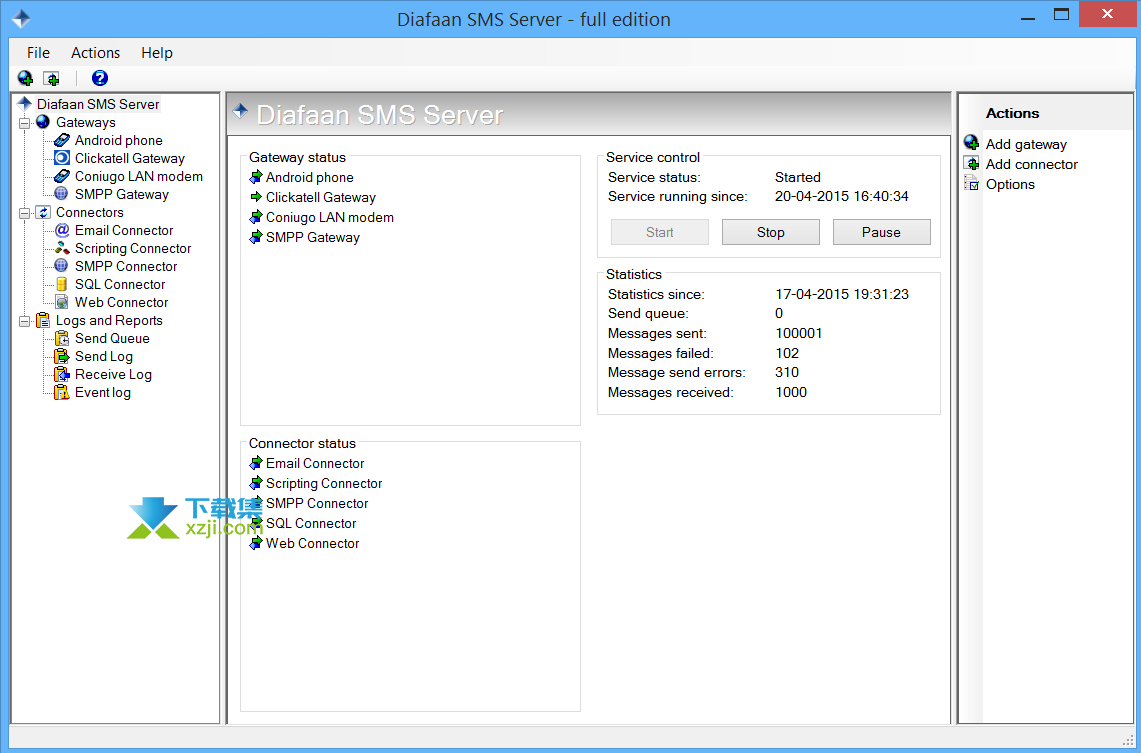Click the status arrow beside Email Connector in Connector status
The width and height of the screenshot is (1141, 753).
coord(255,463)
